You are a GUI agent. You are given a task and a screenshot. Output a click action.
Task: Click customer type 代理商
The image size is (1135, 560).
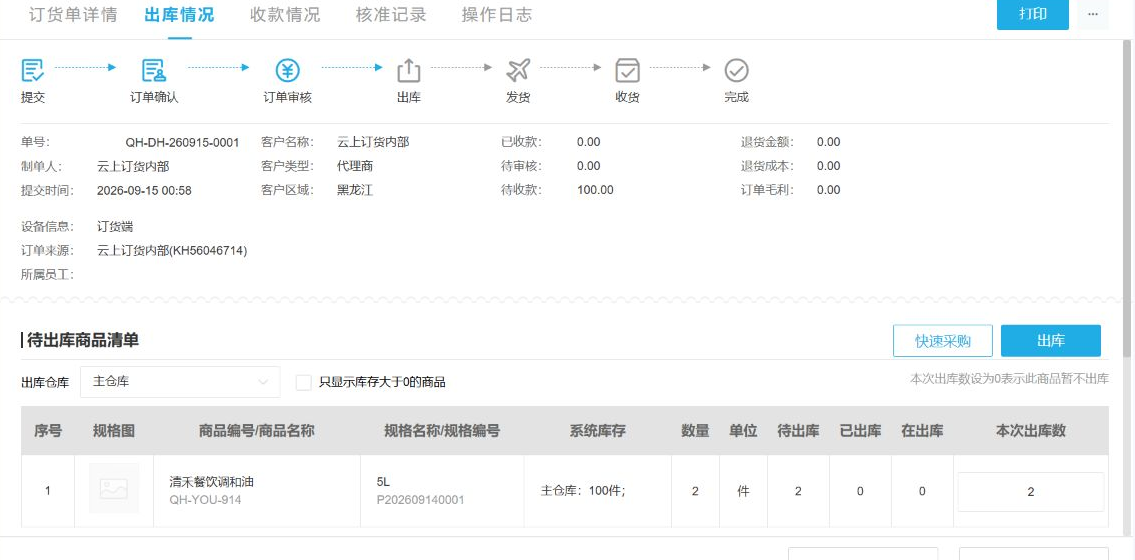(x=355, y=166)
